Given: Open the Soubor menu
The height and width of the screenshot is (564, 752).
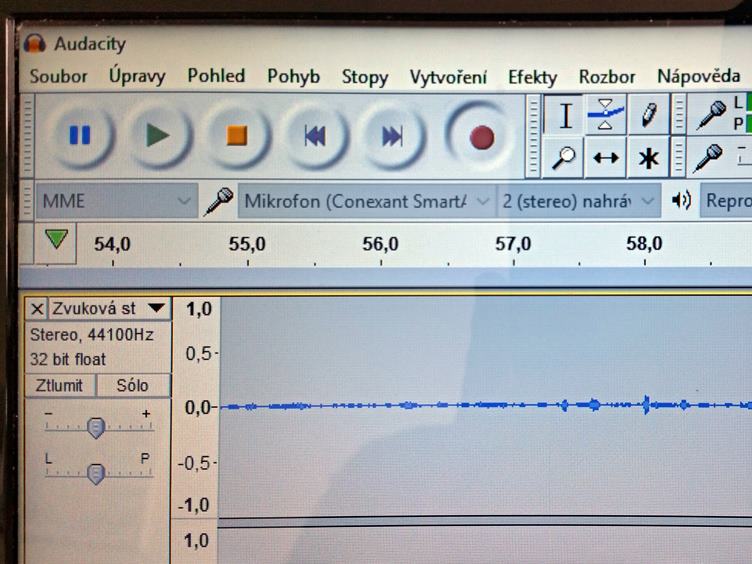Looking at the screenshot, I should coord(59,77).
